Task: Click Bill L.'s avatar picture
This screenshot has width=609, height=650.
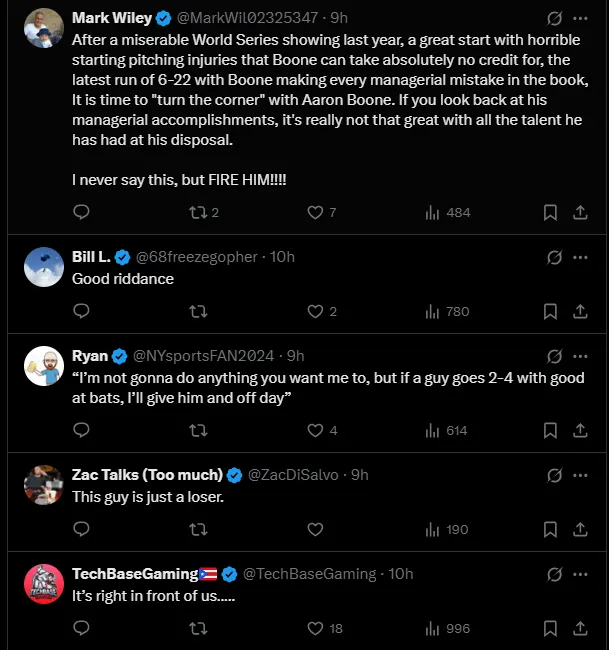Action: point(43,266)
